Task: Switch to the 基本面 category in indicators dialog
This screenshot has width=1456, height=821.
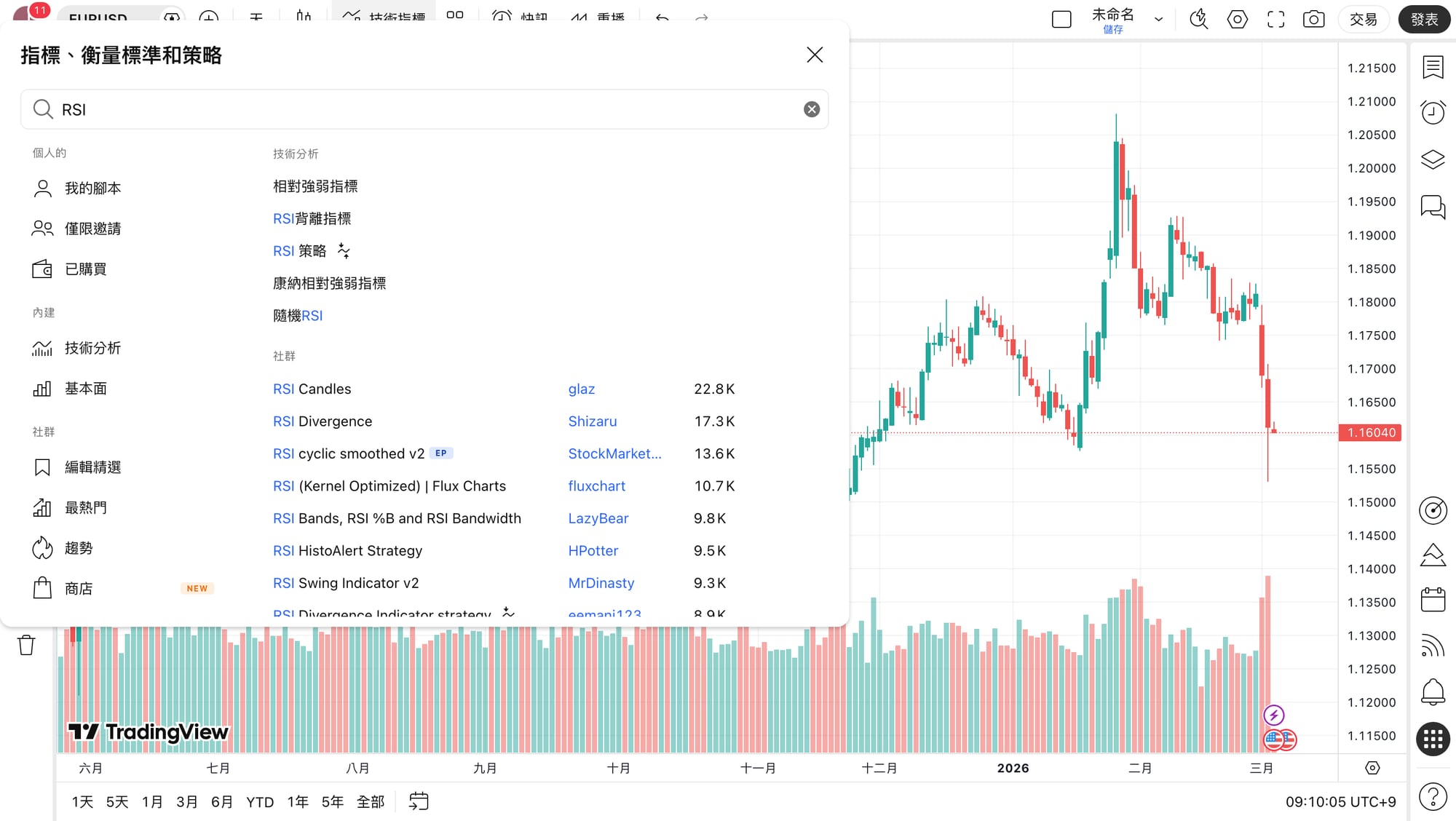Action: [85, 388]
